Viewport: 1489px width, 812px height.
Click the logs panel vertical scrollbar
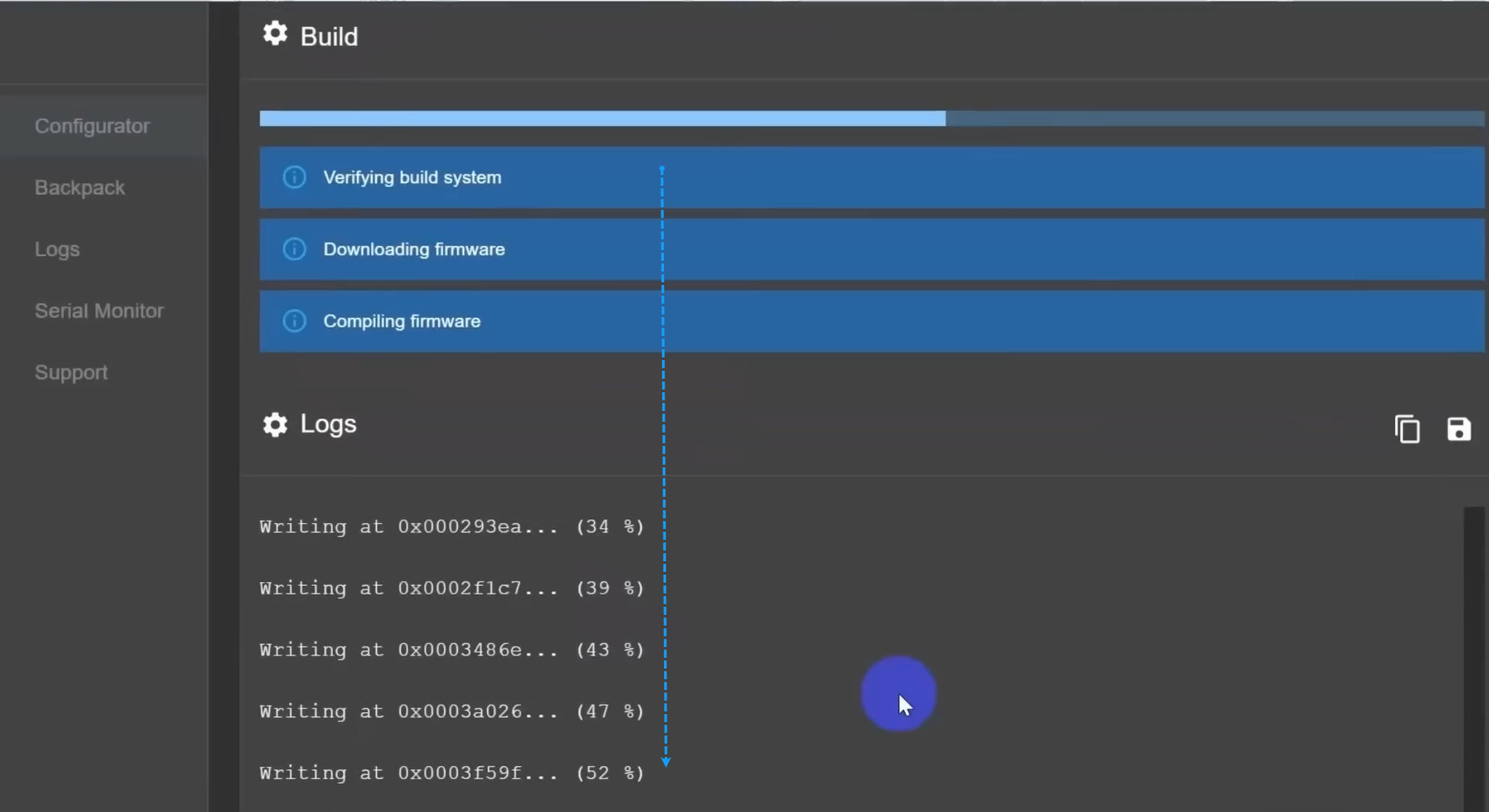(1474, 657)
